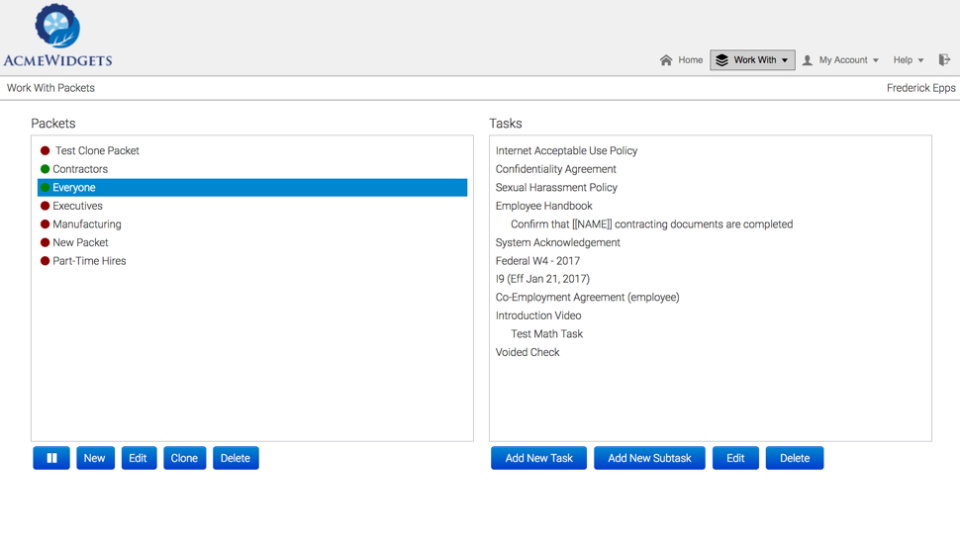
Task: Click the red status dot beside Executives
Action: 45,206
